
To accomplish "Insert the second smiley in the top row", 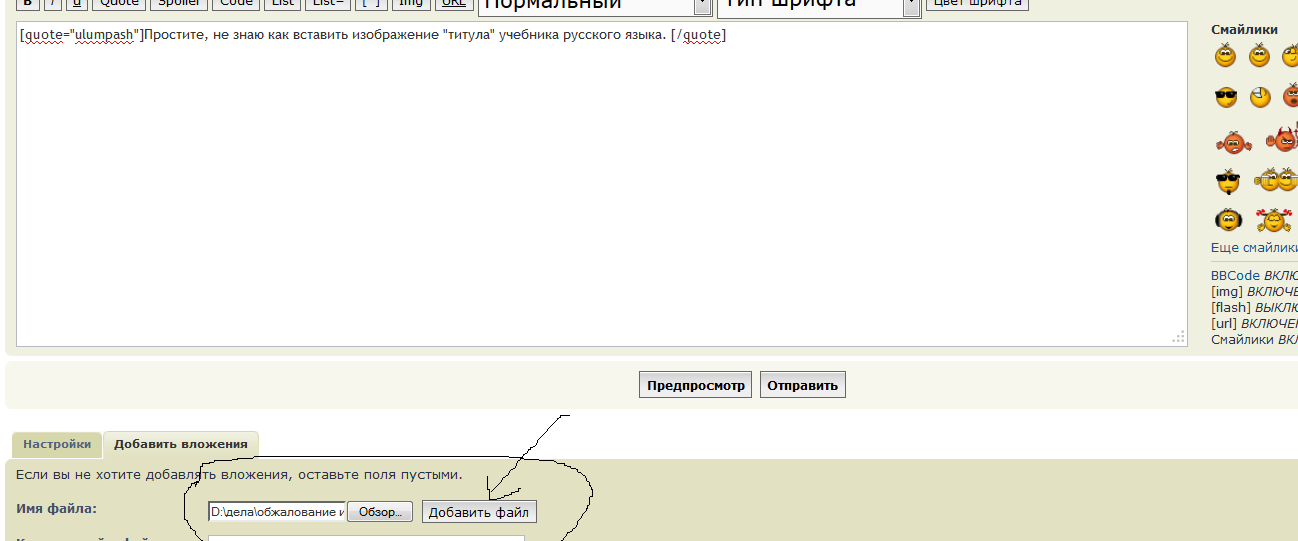I will point(1259,56).
